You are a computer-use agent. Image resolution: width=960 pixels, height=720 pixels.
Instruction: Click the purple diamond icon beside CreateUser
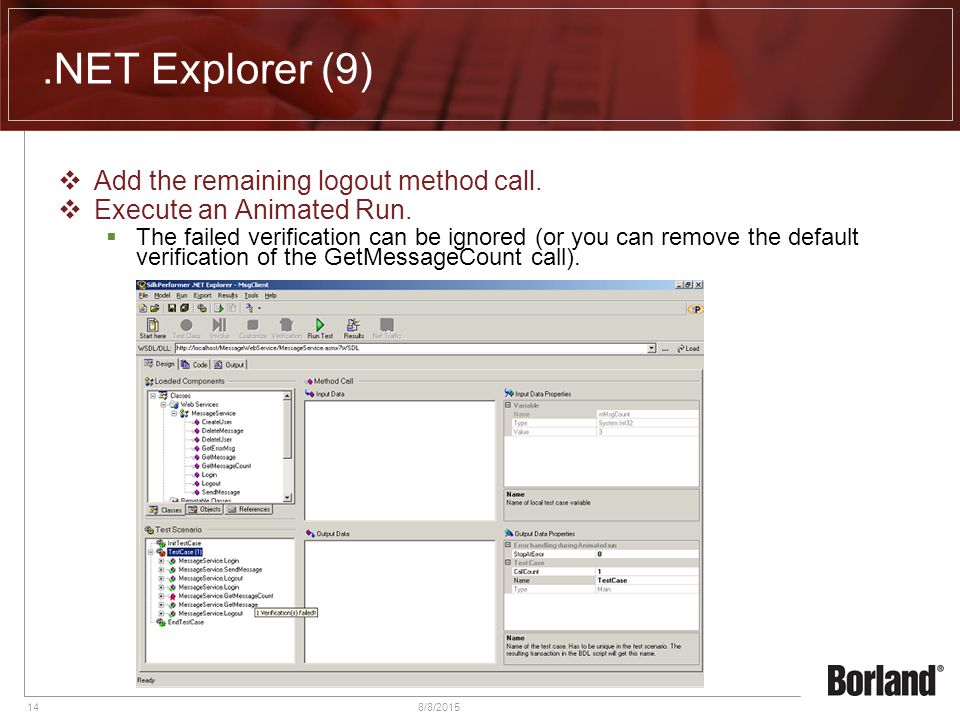[x=197, y=422]
